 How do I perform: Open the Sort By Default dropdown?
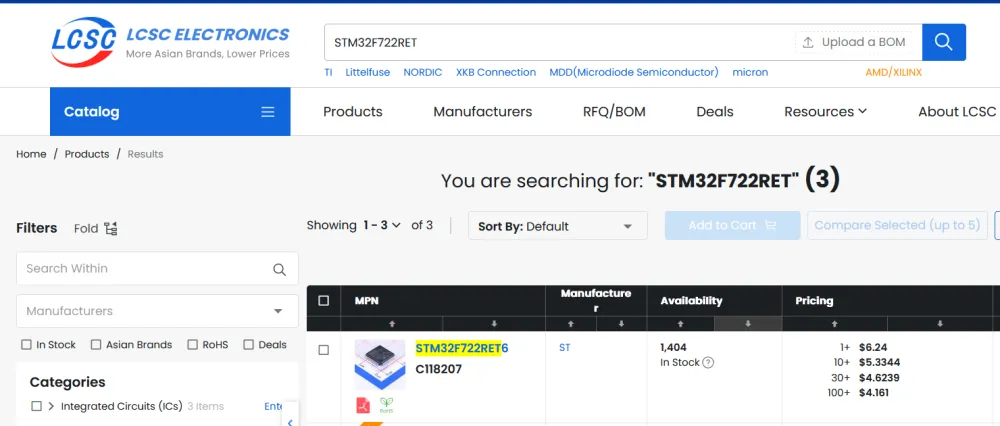pos(557,226)
